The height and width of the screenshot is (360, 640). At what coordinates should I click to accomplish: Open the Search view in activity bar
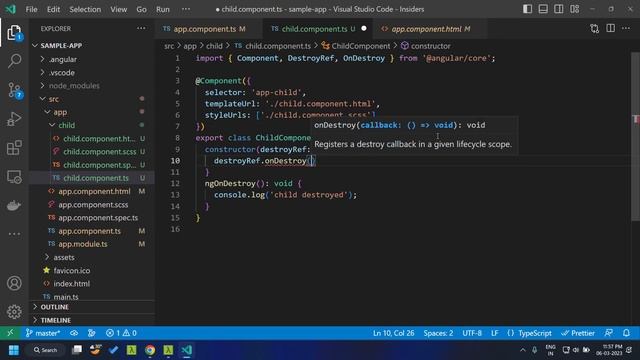pos(14,61)
